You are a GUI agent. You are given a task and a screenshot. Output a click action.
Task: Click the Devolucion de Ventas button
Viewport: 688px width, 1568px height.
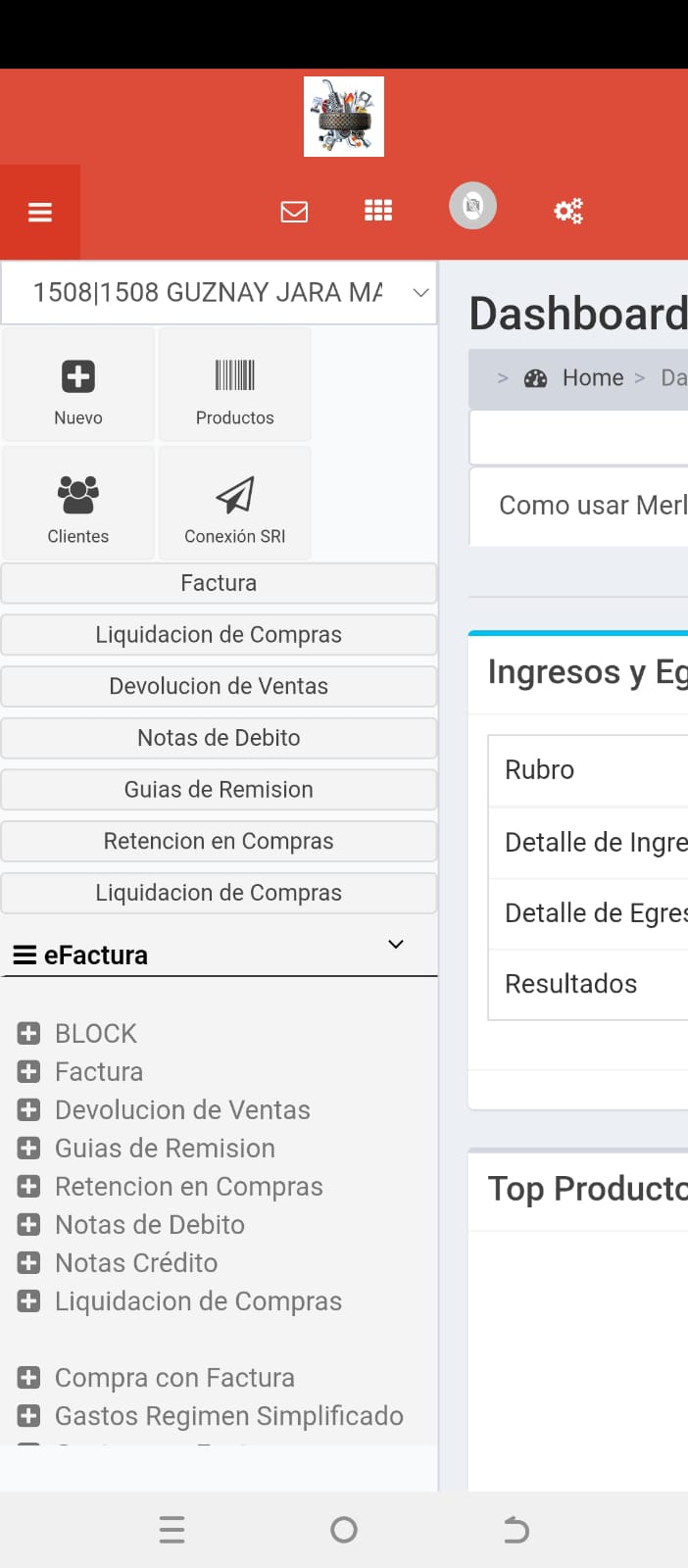pyautogui.click(x=219, y=686)
